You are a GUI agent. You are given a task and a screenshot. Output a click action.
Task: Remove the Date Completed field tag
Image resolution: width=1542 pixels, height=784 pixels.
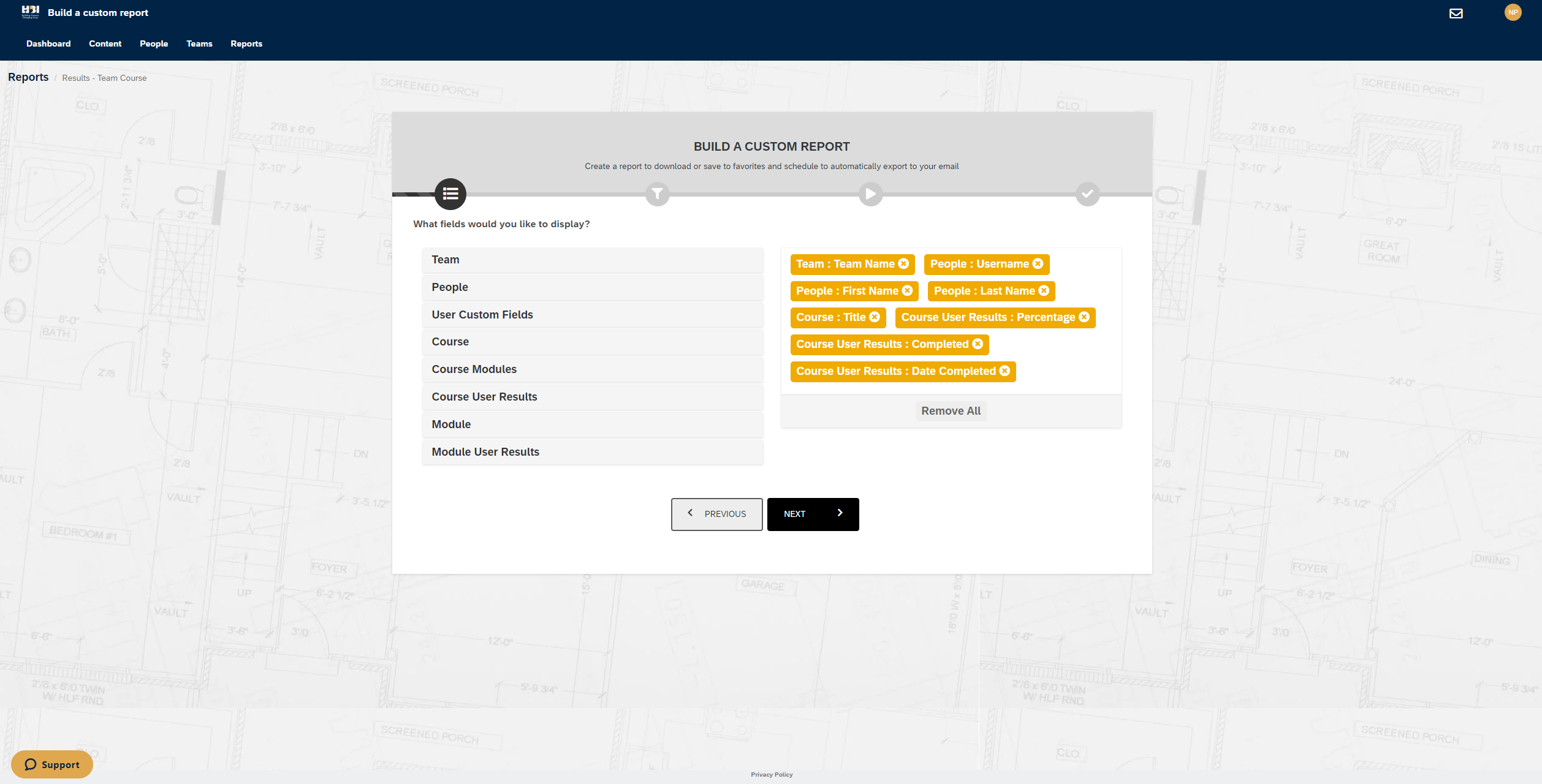click(x=1005, y=371)
